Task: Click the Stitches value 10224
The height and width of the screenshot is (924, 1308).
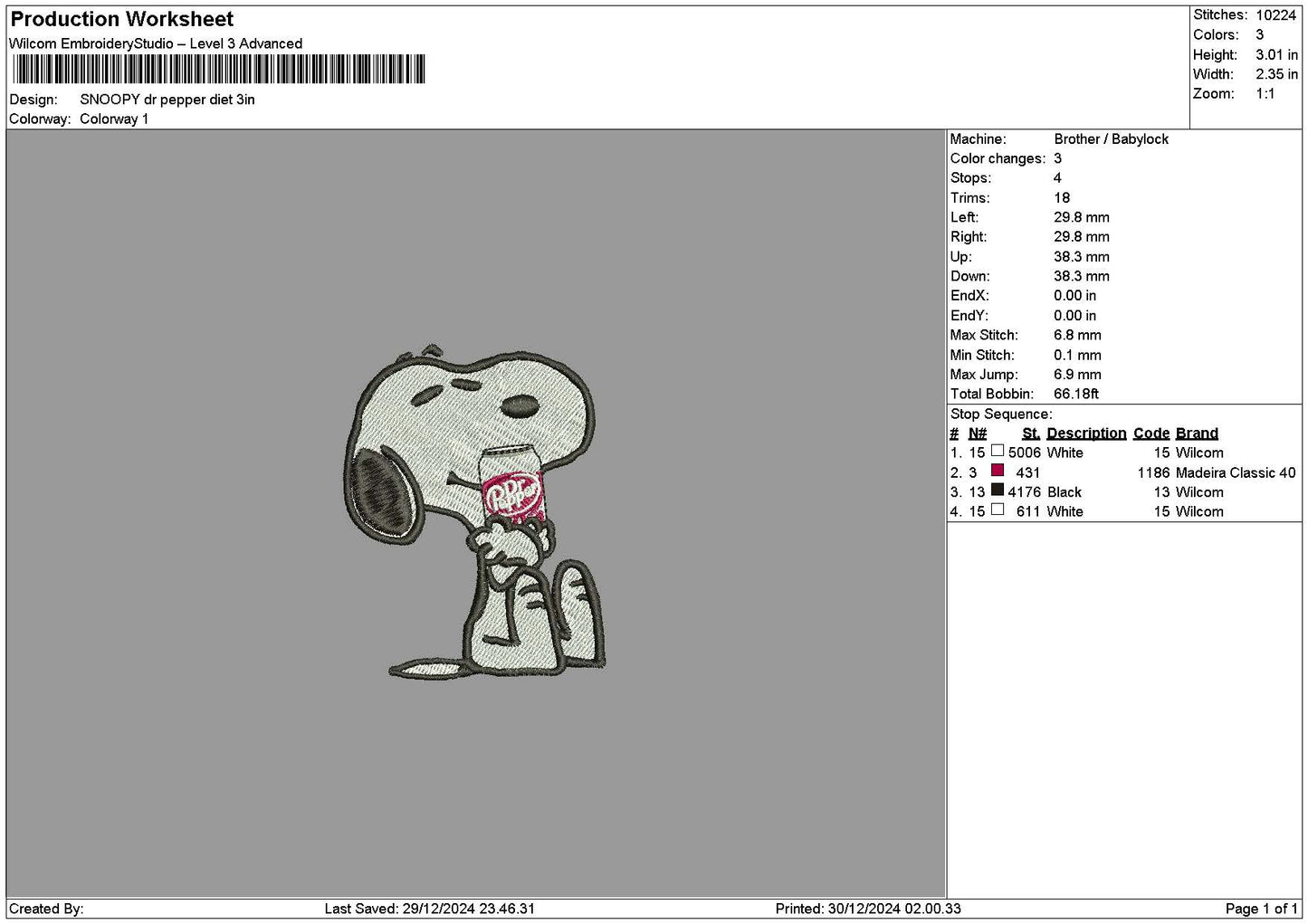Action: click(1276, 15)
